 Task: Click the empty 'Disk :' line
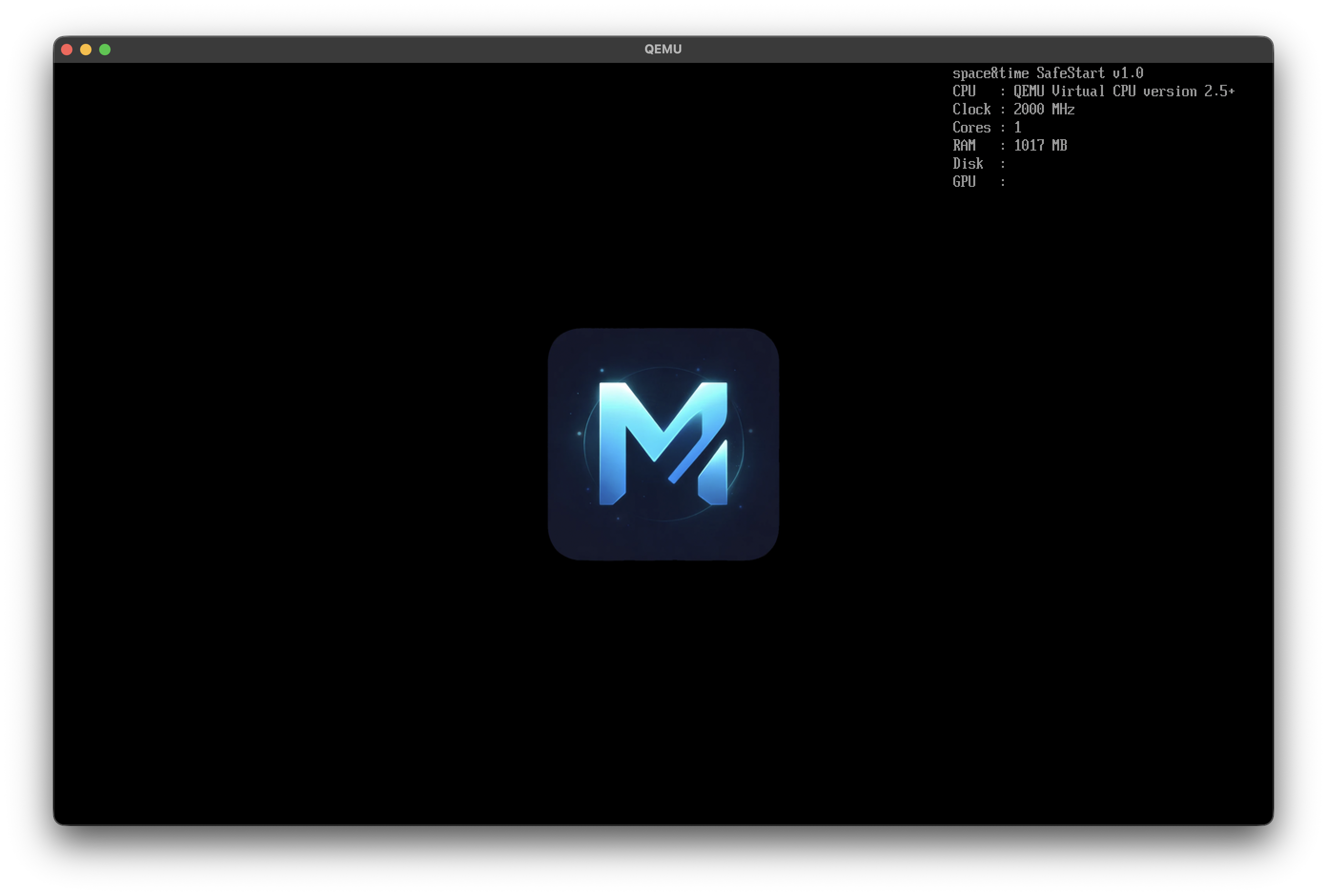pos(979,164)
